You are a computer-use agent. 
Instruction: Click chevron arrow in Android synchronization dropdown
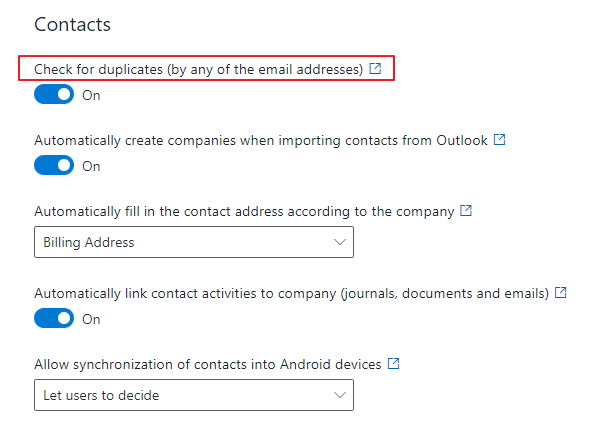tap(340, 395)
